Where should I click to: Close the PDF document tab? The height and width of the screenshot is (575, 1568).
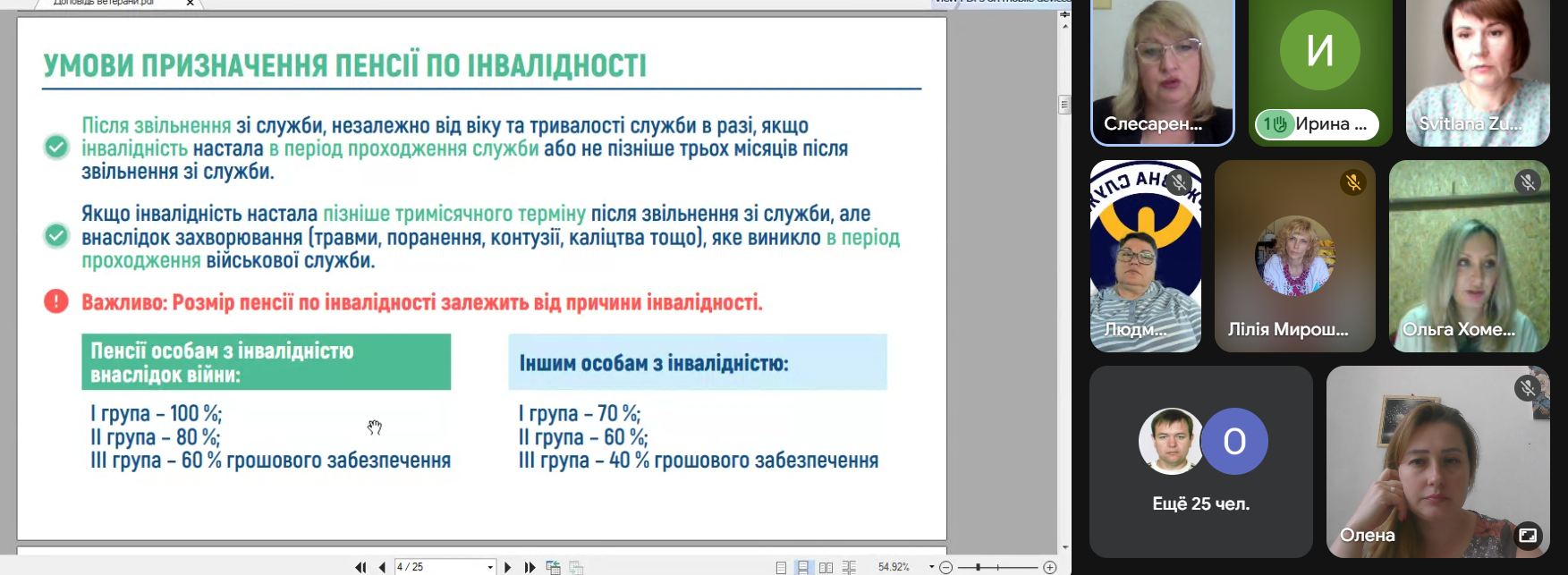[x=190, y=4]
